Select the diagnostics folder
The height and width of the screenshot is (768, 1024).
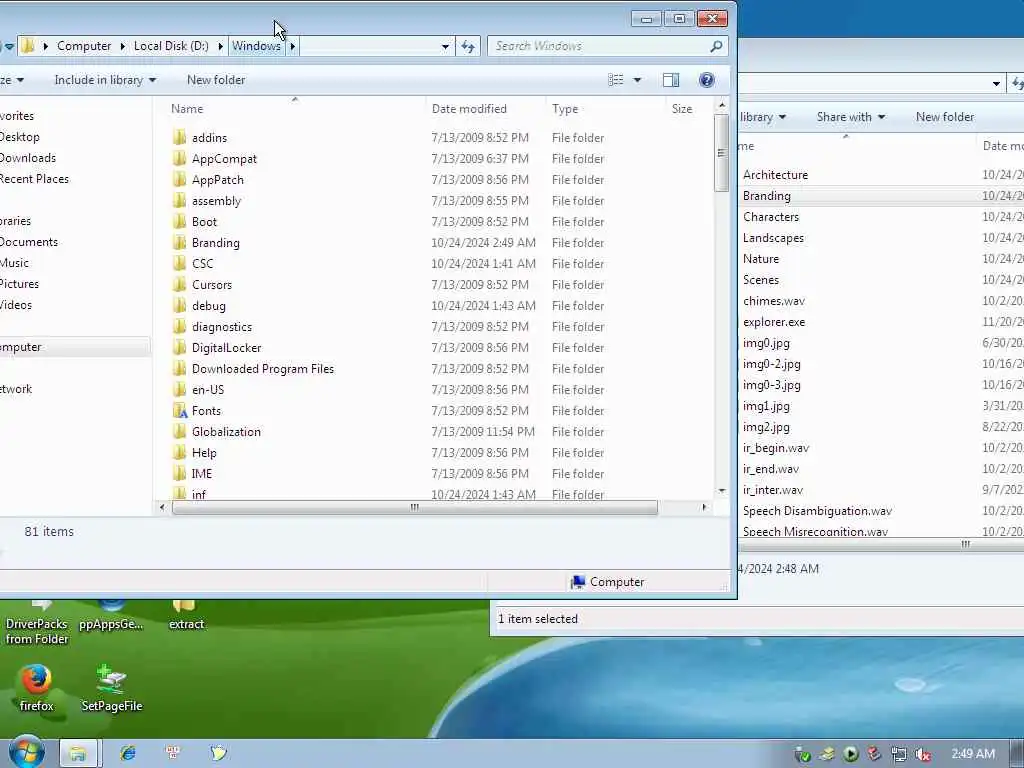(222, 327)
